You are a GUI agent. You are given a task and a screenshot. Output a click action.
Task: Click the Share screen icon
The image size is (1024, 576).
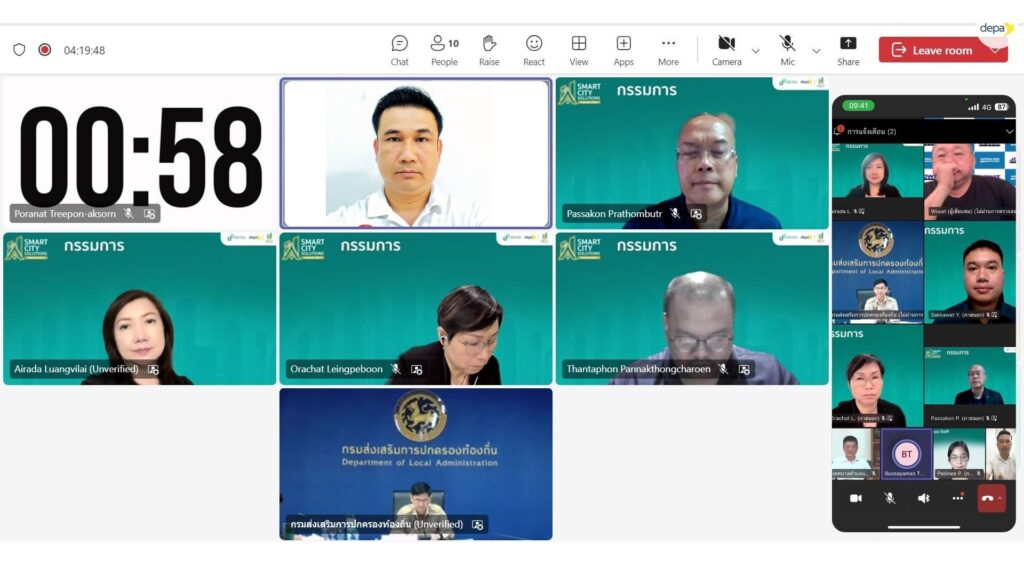pyautogui.click(x=848, y=50)
